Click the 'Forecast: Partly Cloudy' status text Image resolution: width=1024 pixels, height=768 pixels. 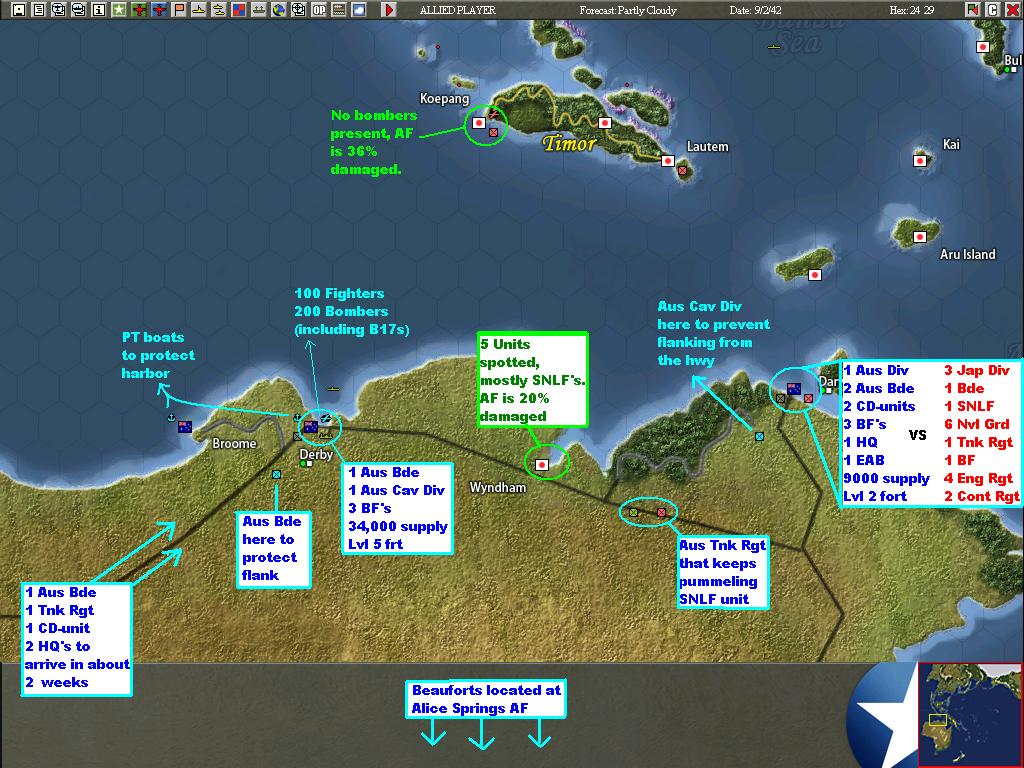[628, 10]
